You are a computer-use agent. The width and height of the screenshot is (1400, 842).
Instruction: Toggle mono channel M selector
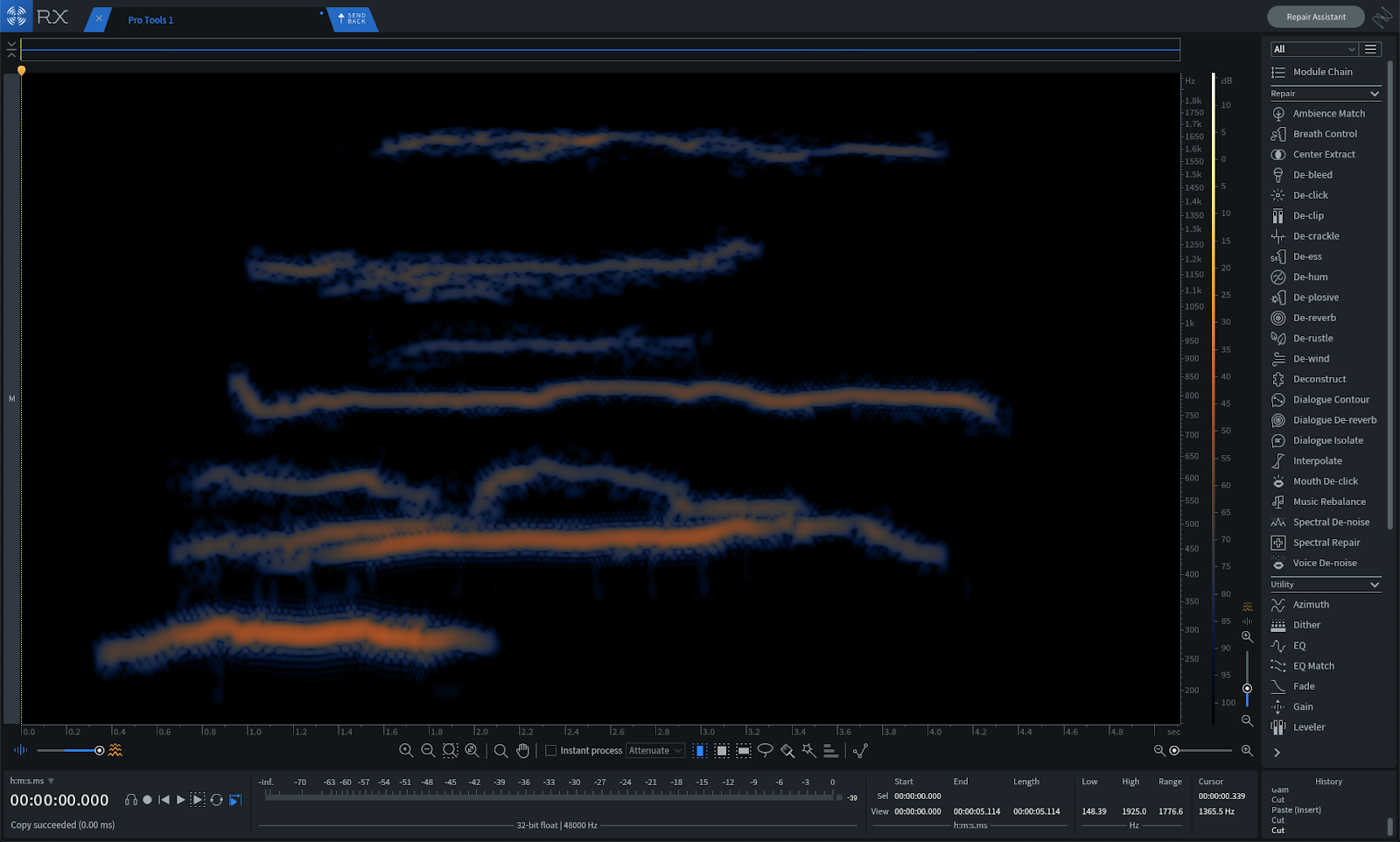(12, 398)
